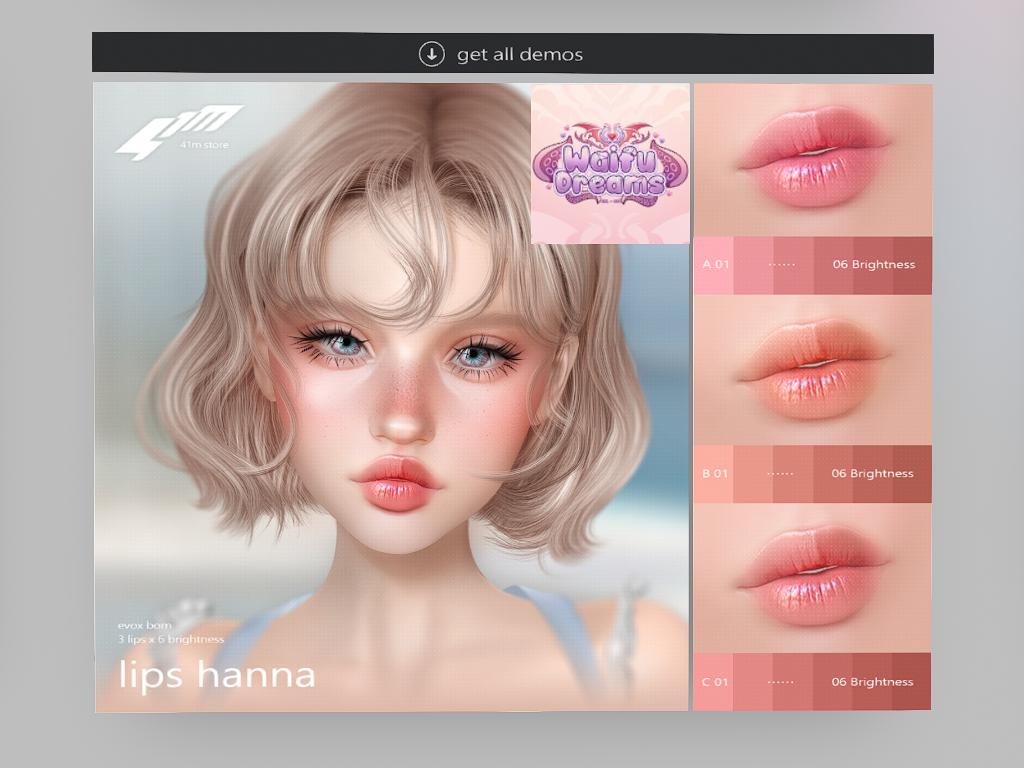Screen dimensions: 1024x768
Task: Select the 06 Brightness label in row B
Action: point(872,473)
